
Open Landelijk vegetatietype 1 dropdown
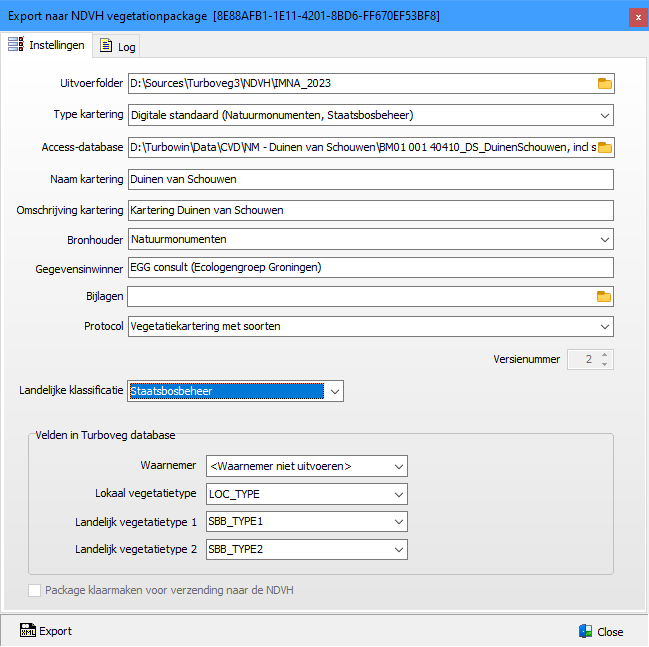[399, 522]
